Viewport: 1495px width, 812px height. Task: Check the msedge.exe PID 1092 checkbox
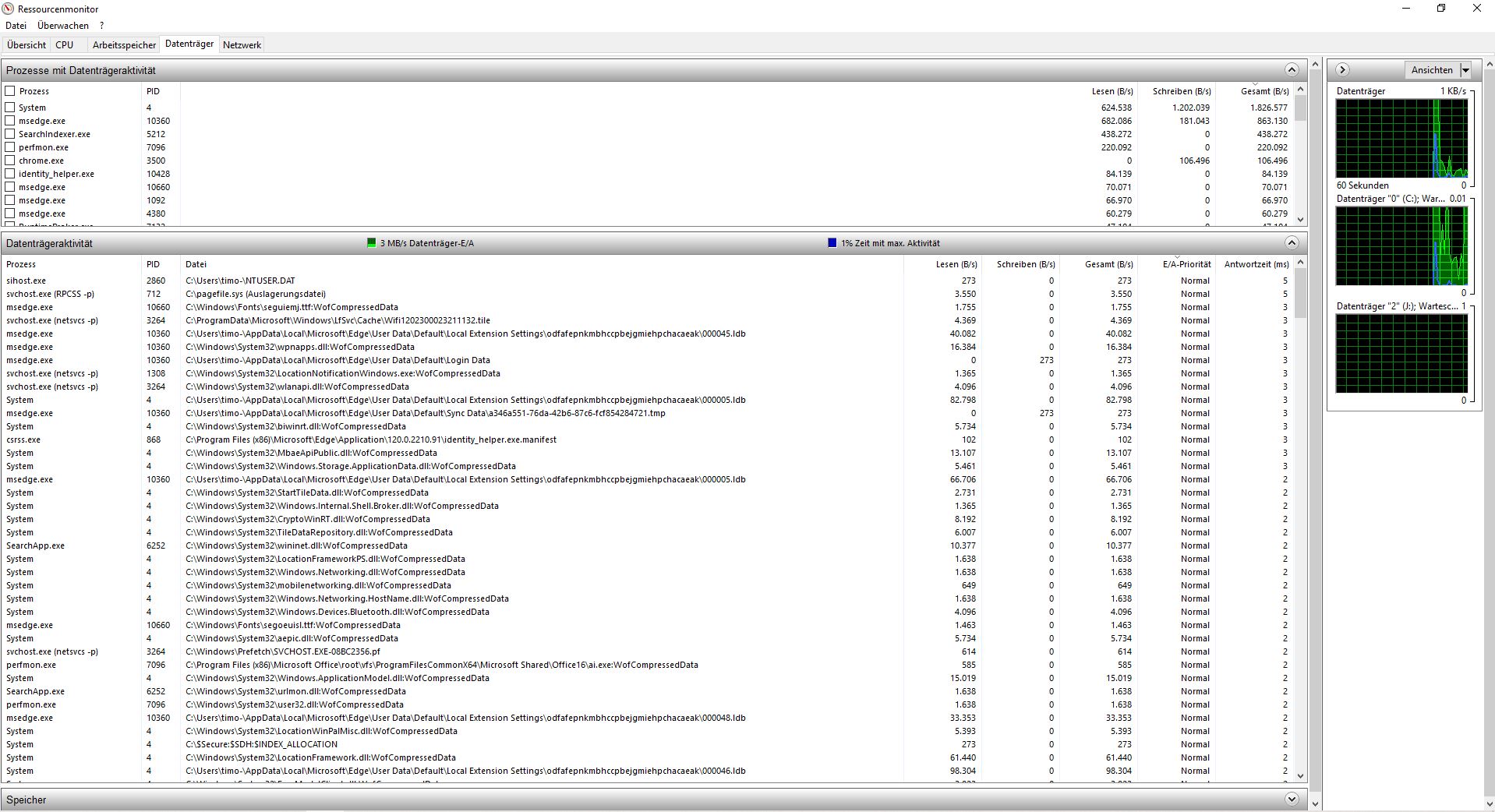10,200
